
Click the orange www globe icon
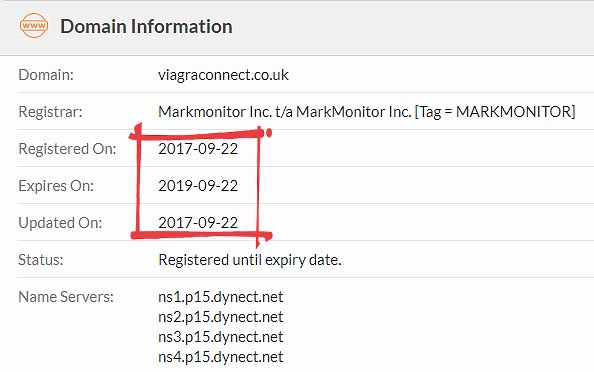[34, 25]
